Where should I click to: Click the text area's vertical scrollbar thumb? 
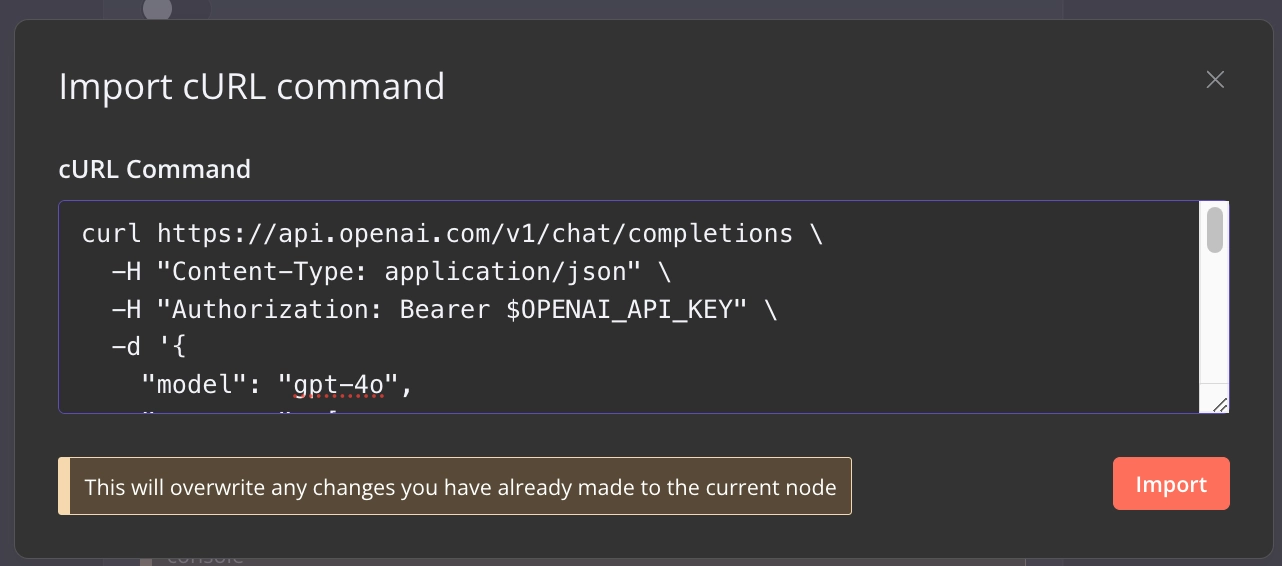pos(1215,230)
